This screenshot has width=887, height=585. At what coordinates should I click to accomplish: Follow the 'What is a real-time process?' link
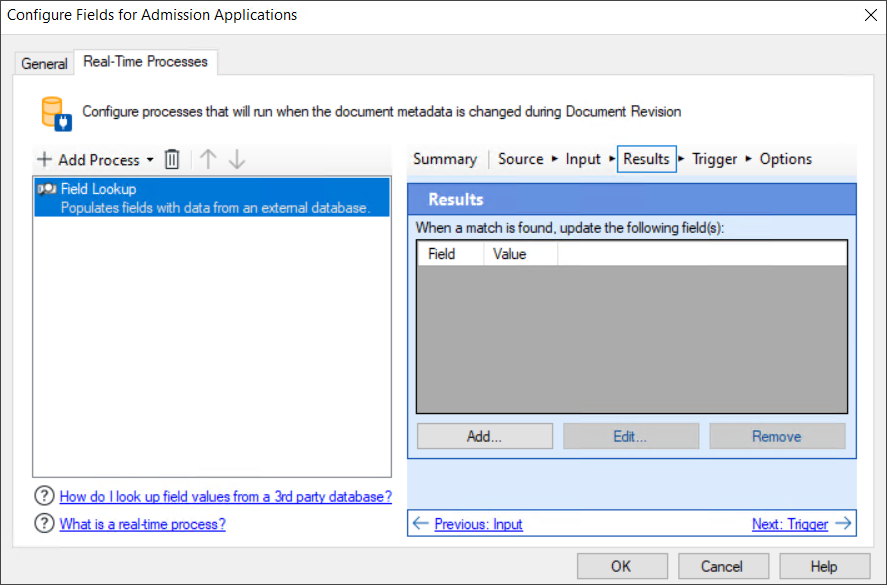point(142,523)
